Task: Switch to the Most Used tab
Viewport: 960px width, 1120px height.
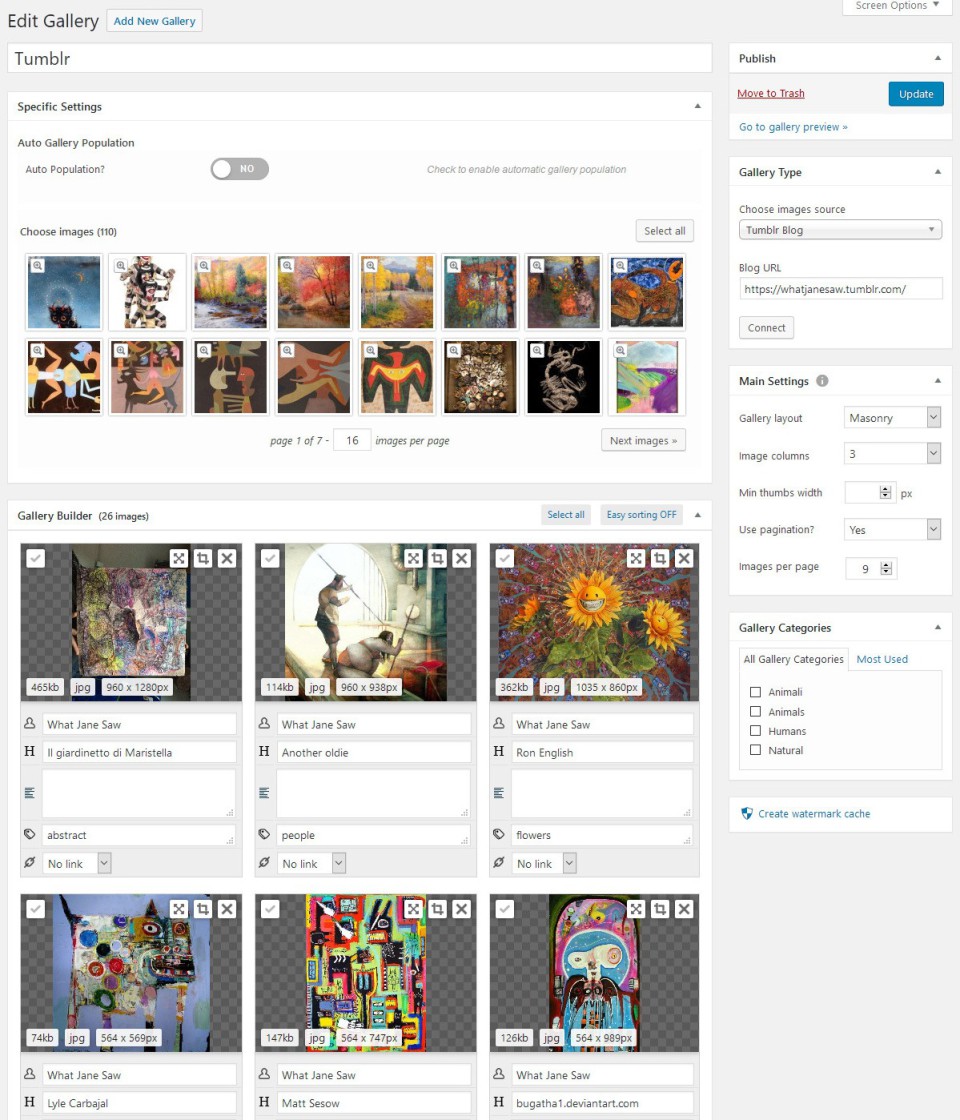Action: pos(882,659)
